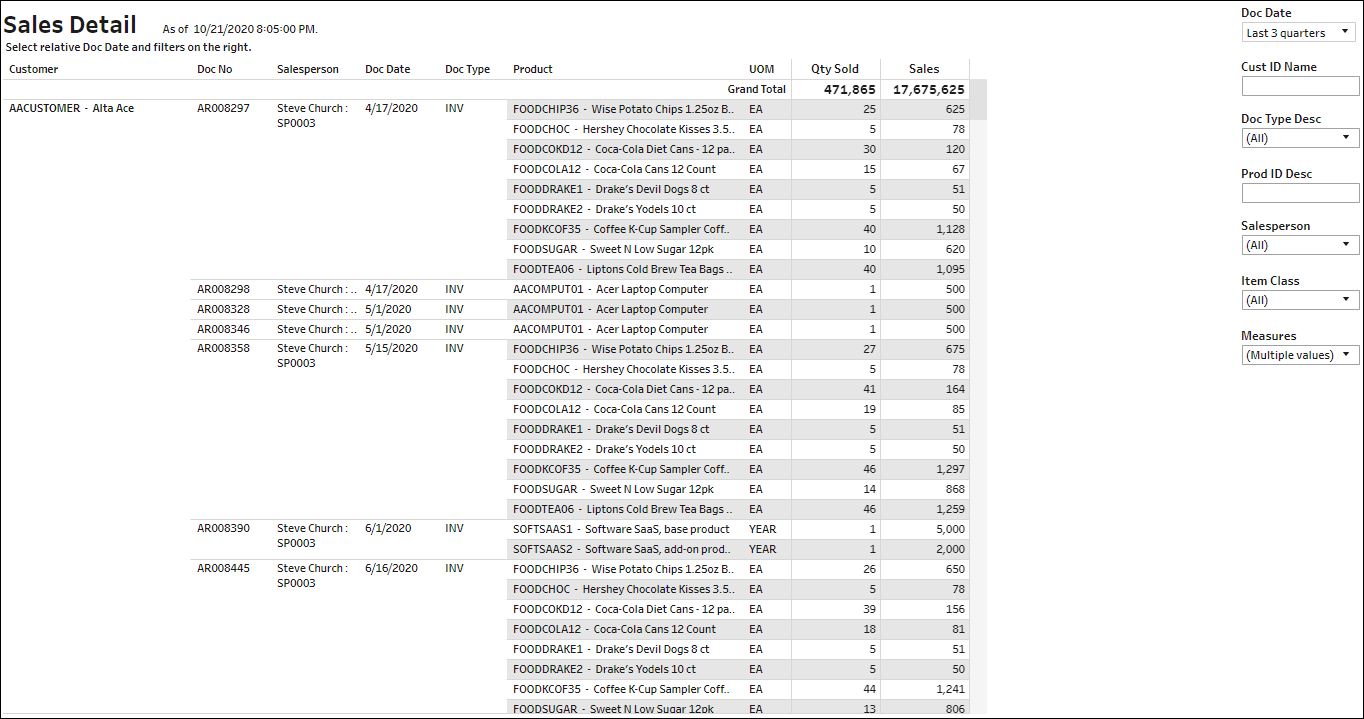The image size is (1364, 719).
Task: Expand the Doc Type Desc dropdown
Action: click(1299, 138)
